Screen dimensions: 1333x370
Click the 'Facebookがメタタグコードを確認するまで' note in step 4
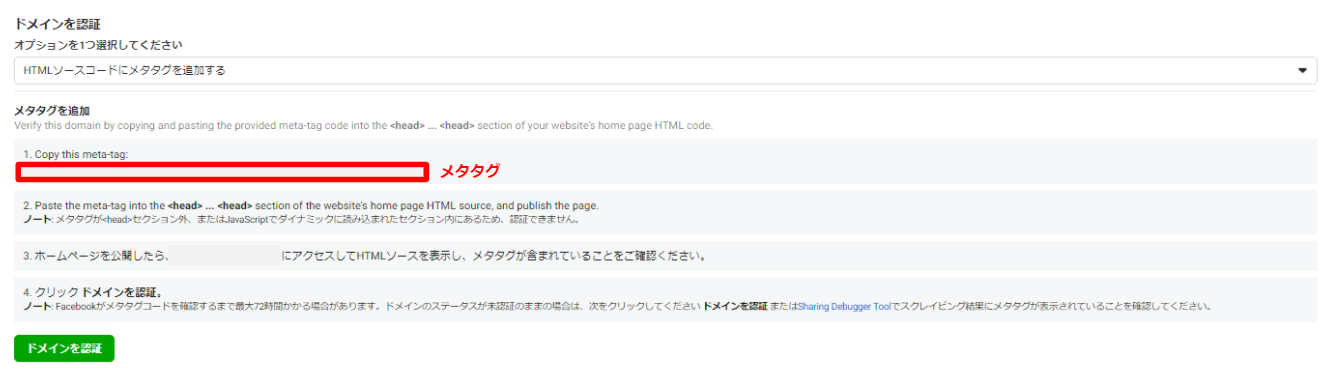tap(617, 306)
